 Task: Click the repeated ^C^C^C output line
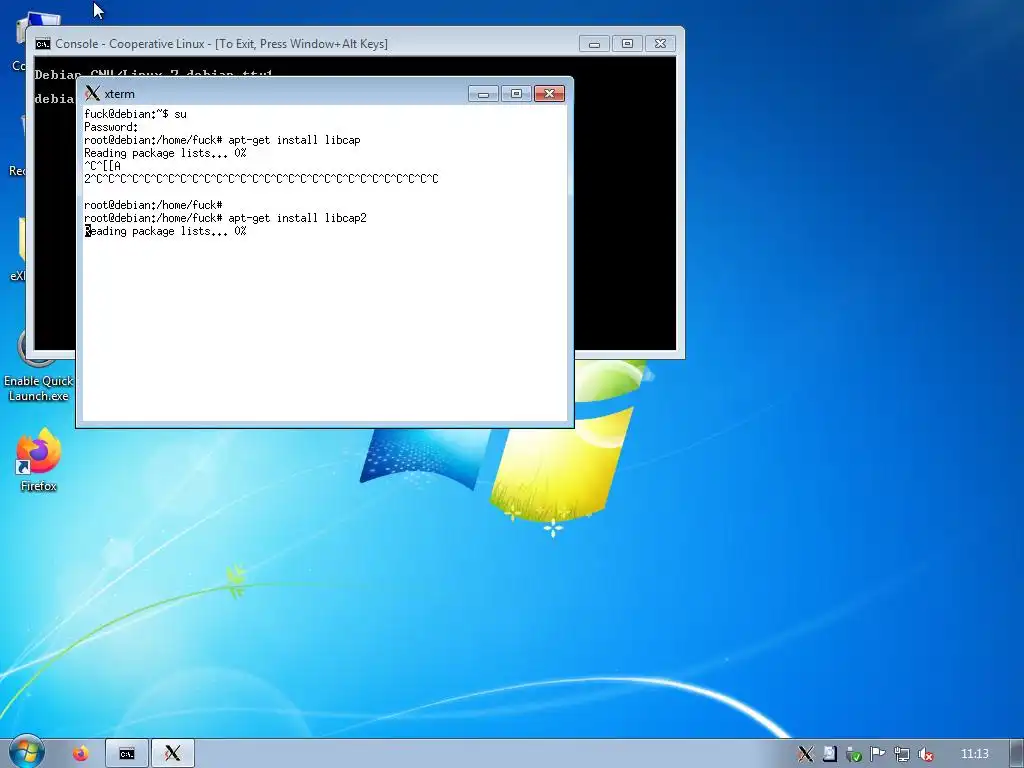point(261,179)
